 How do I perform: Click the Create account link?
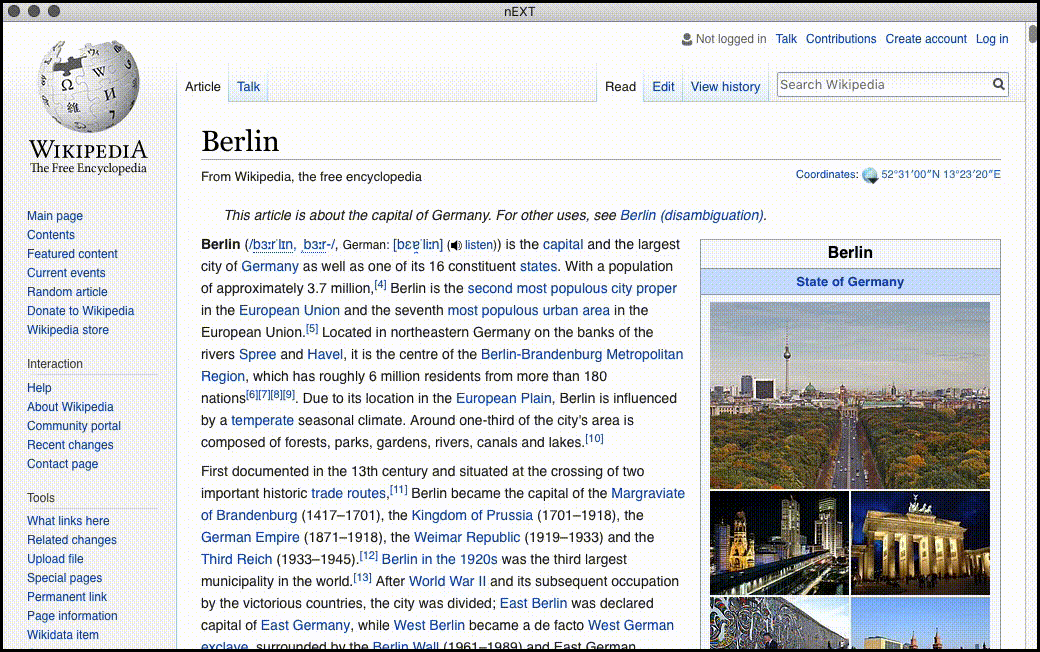point(926,39)
